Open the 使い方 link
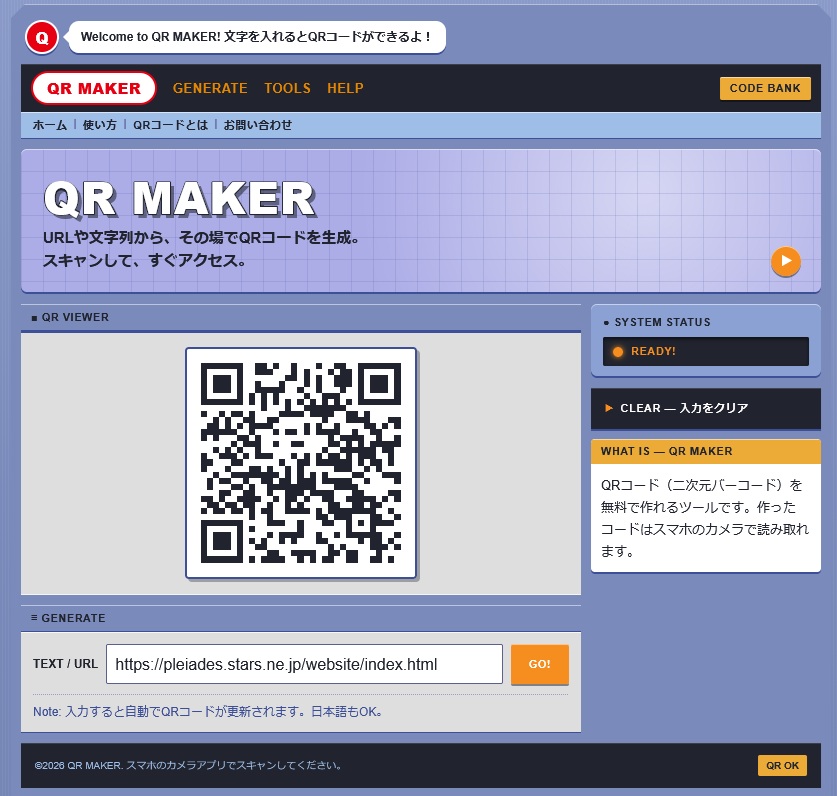The image size is (837, 796). pyautogui.click(x=99, y=125)
